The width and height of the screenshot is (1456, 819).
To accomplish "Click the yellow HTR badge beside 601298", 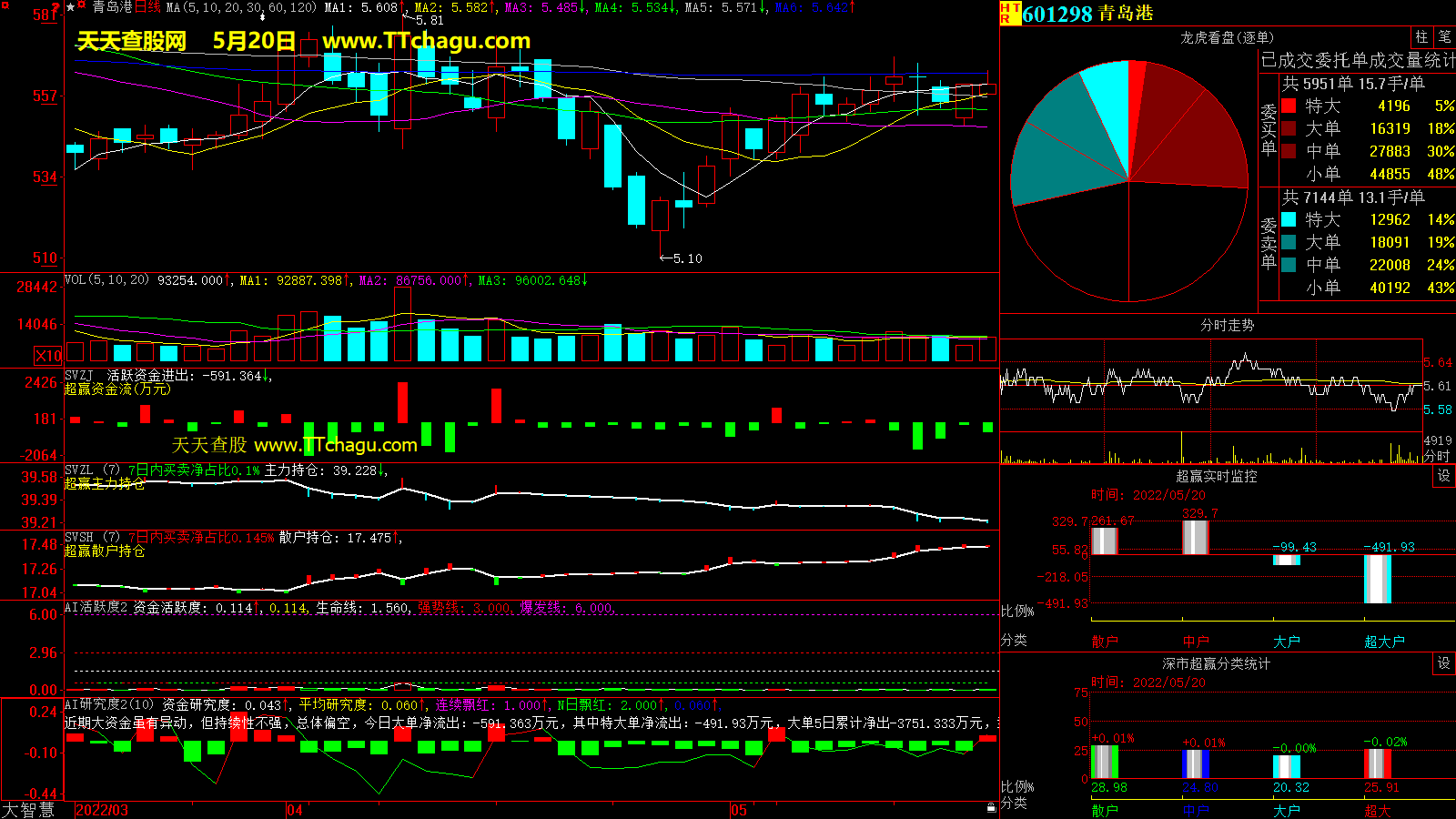I will (1009, 13).
